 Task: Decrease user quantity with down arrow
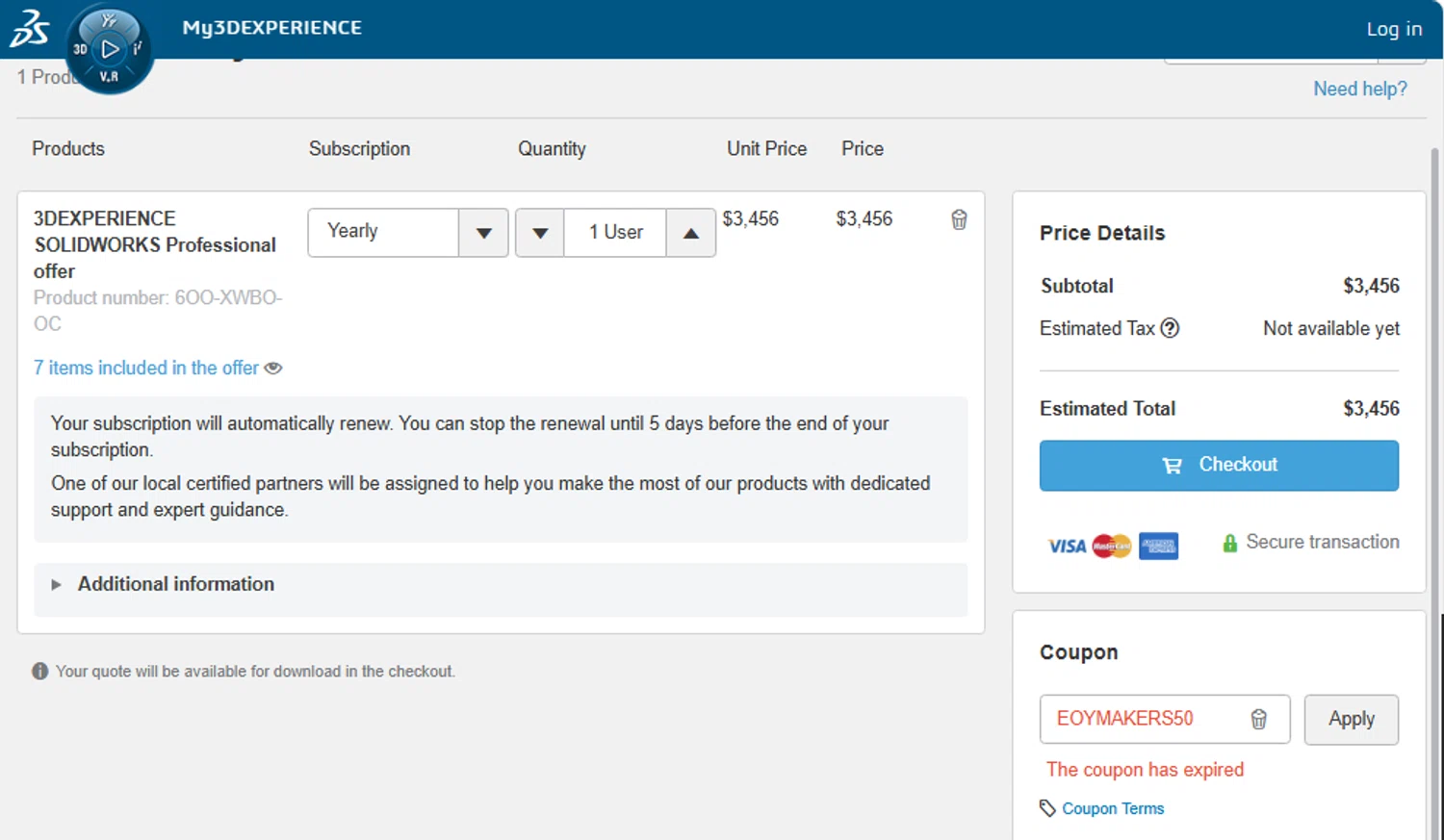540,233
